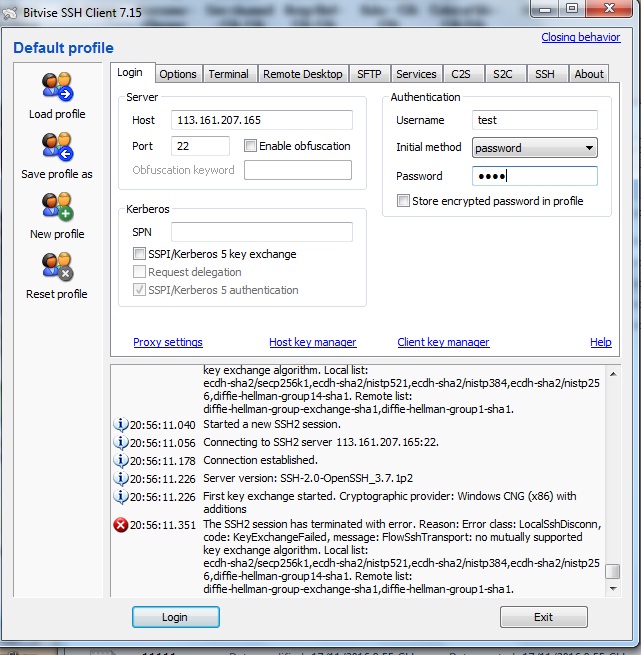Viewport: 641px width, 655px height.
Task: Open Proxy settings link
Action: [168, 342]
